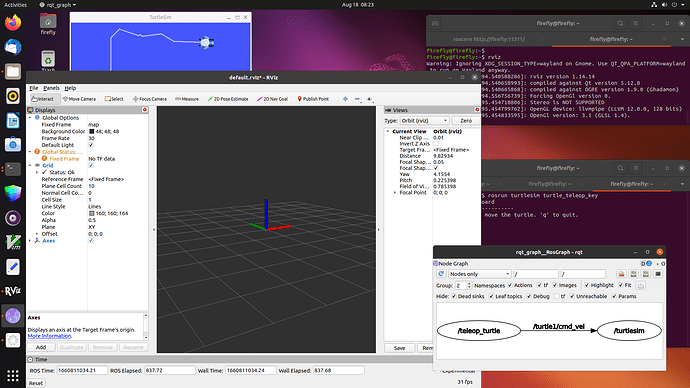Open the Files manager from the dock

click(13, 71)
